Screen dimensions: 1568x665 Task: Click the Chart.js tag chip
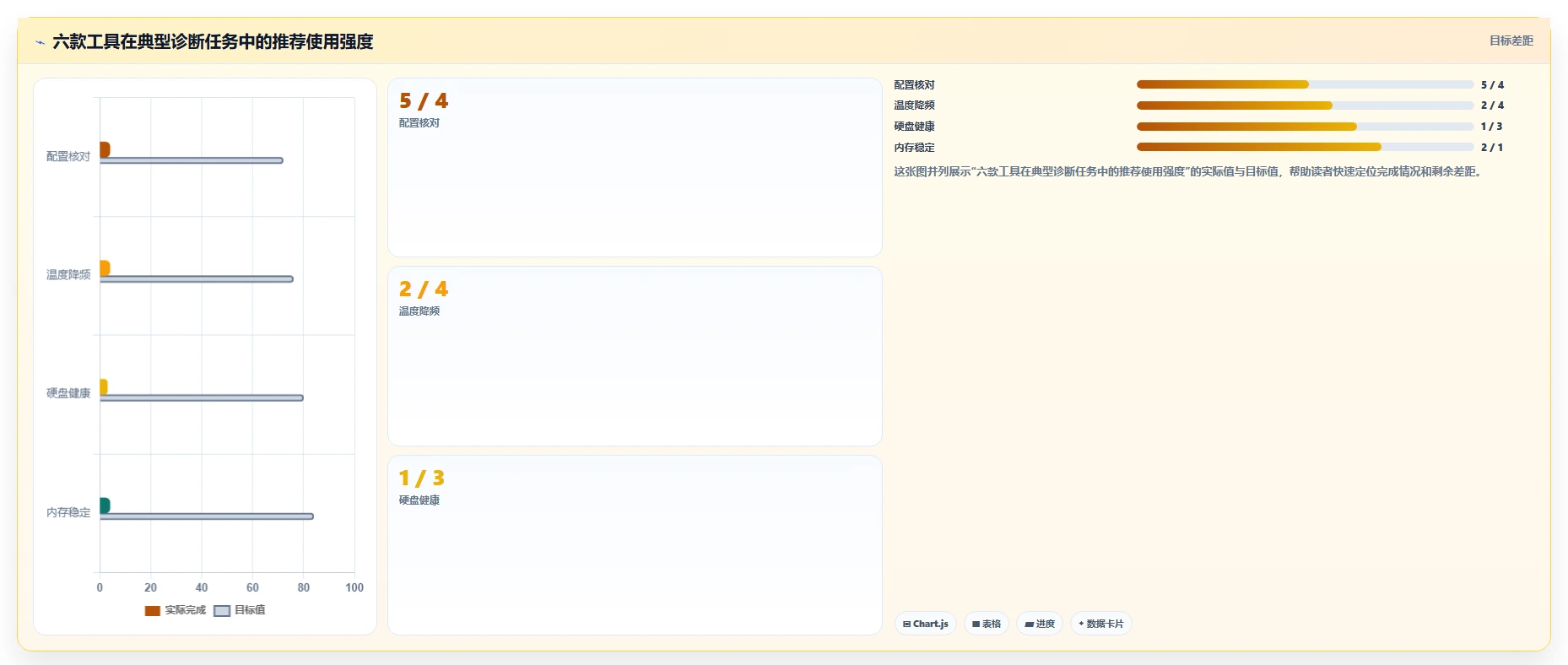925,624
